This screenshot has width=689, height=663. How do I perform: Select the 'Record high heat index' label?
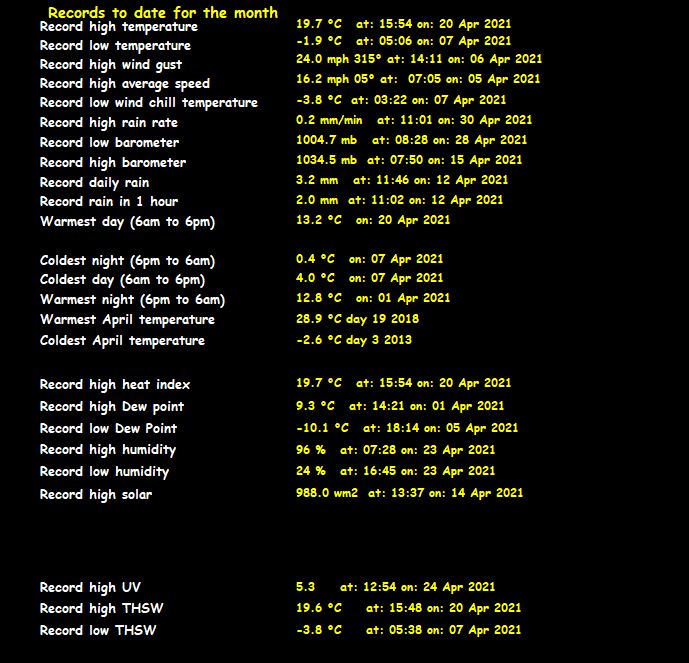coord(115,385)
